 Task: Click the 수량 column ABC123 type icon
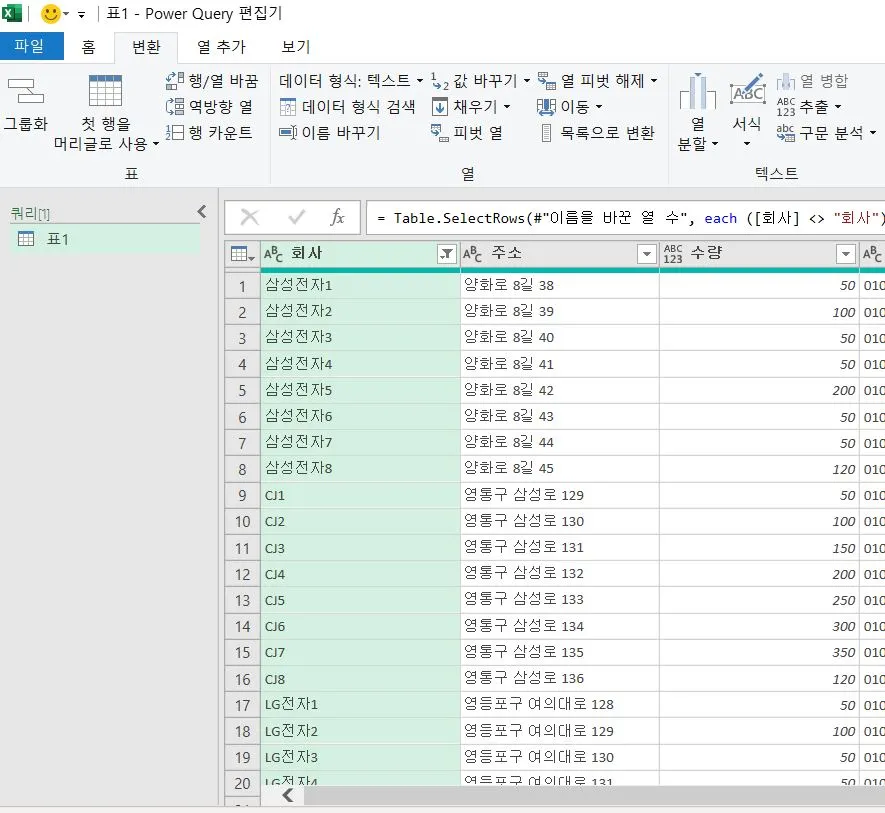click(x=673, y=254)
